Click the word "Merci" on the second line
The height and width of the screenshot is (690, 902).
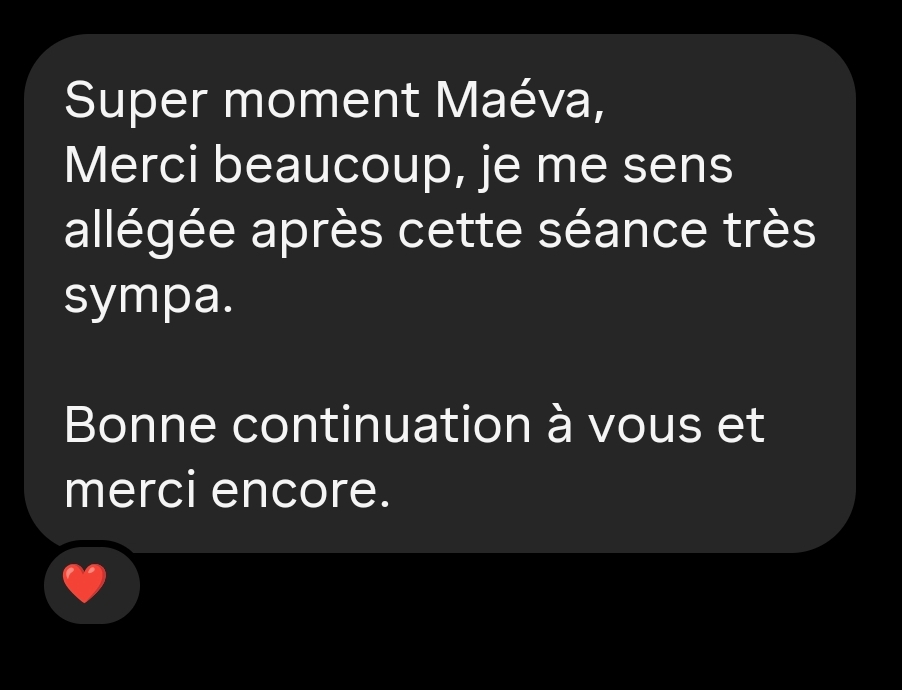coord(131,165)
